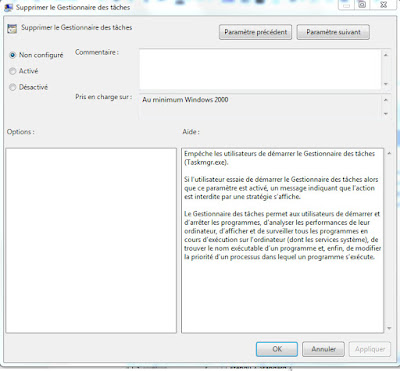Click the Annuler button
The width and height of the screenshot is (400, 371).
323,349
